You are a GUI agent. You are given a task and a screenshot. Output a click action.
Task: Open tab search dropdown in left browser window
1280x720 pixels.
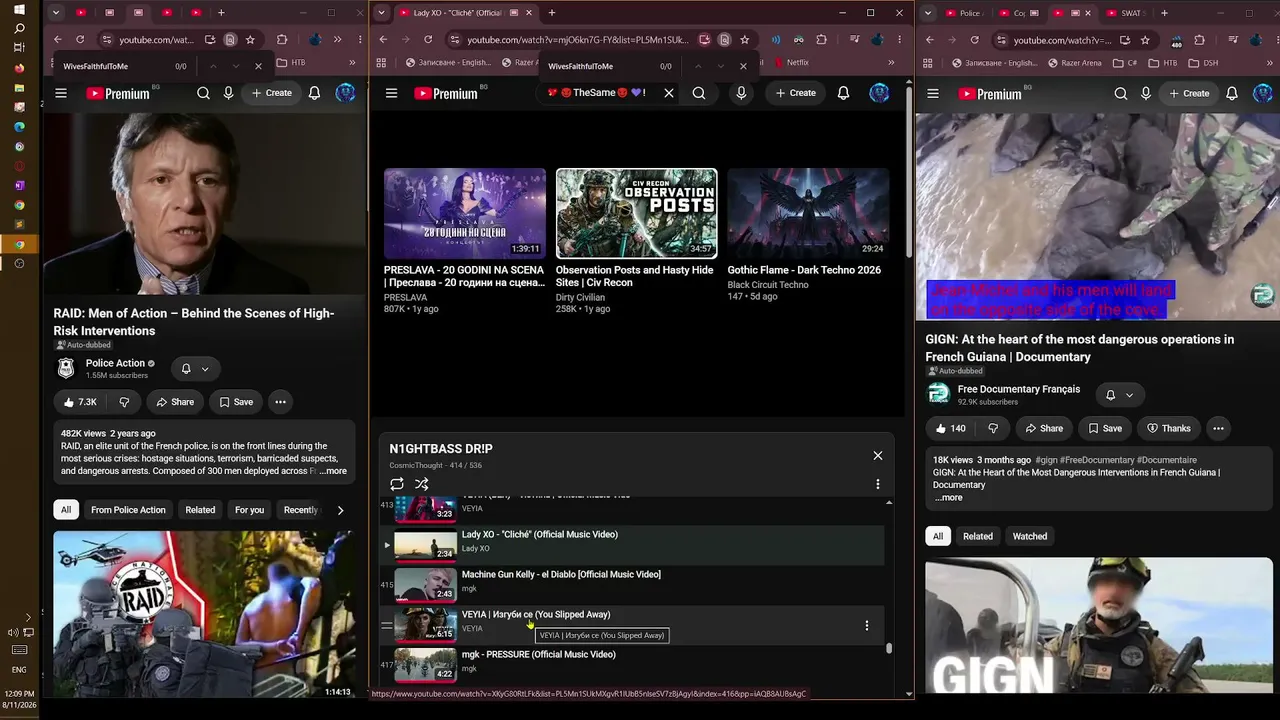point(56,13)
